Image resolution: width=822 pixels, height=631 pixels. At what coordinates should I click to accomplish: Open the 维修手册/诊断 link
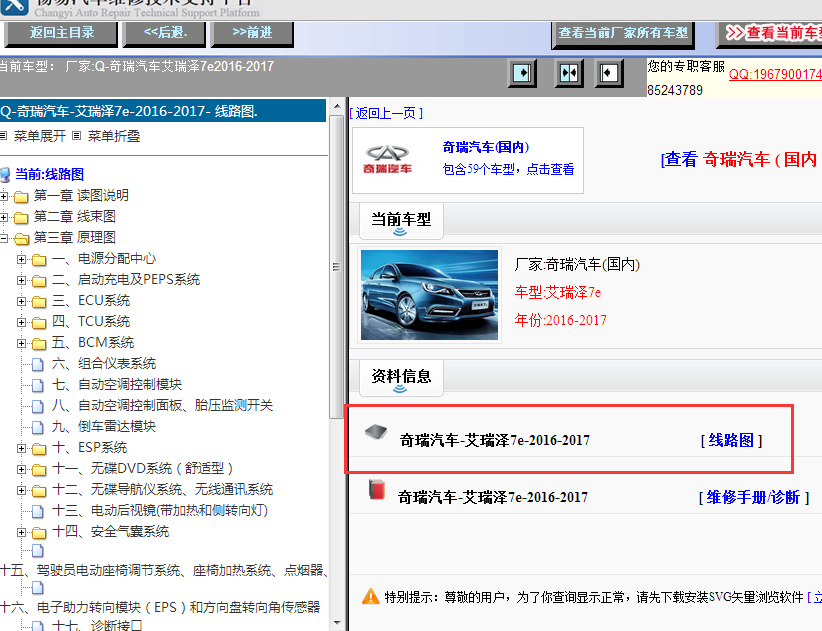753,497
